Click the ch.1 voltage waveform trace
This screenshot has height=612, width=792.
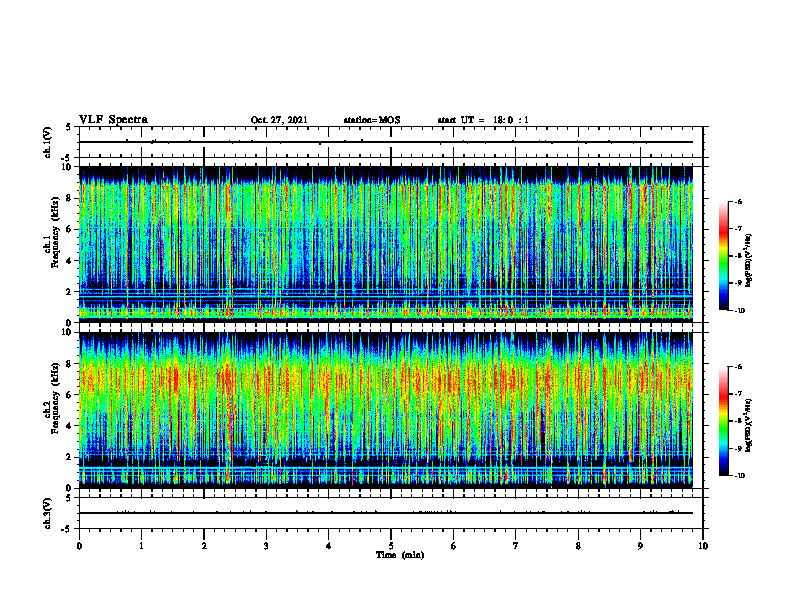(386, 142)
